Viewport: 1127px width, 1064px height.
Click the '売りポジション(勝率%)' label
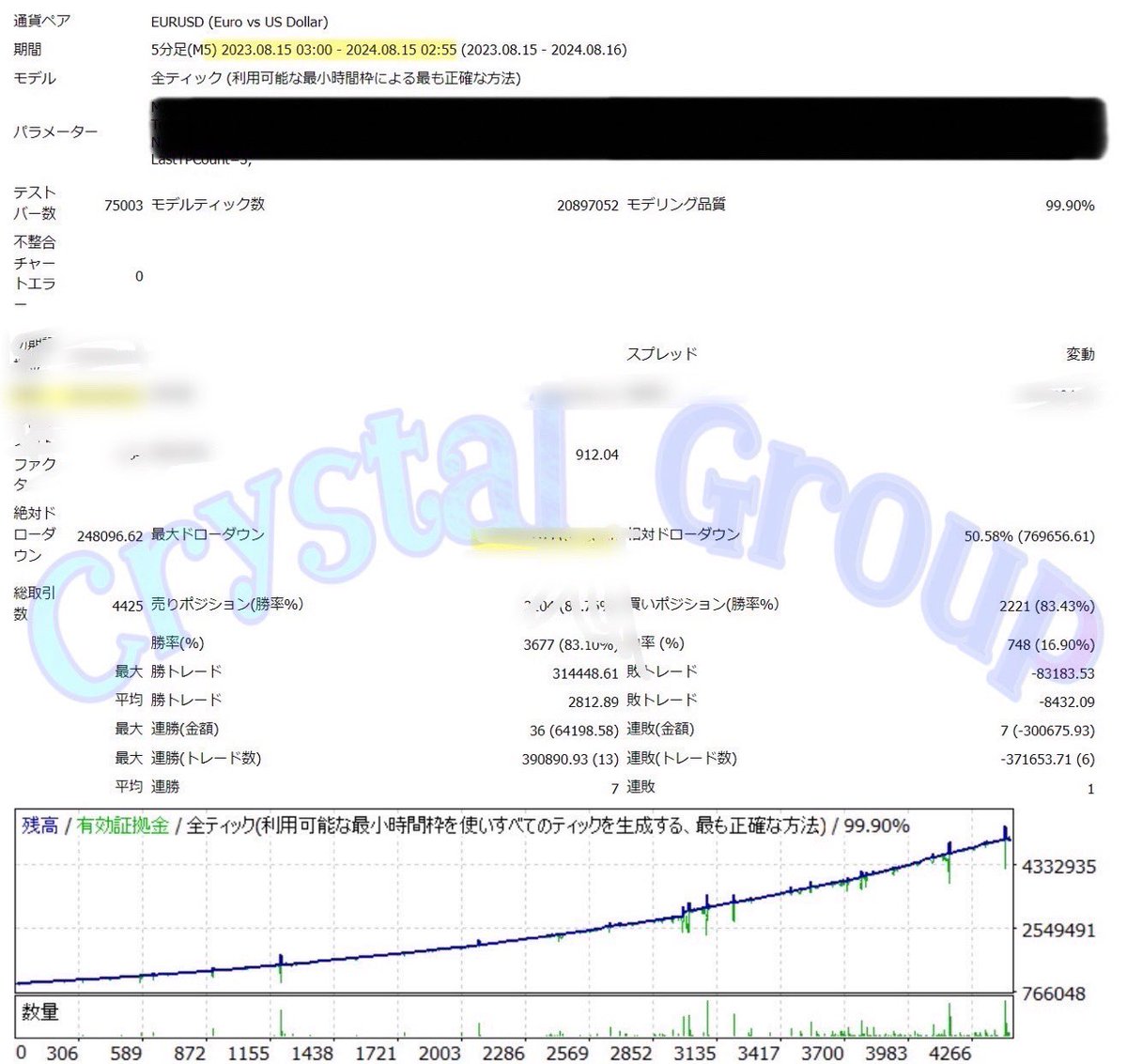(x=227, y=604)
